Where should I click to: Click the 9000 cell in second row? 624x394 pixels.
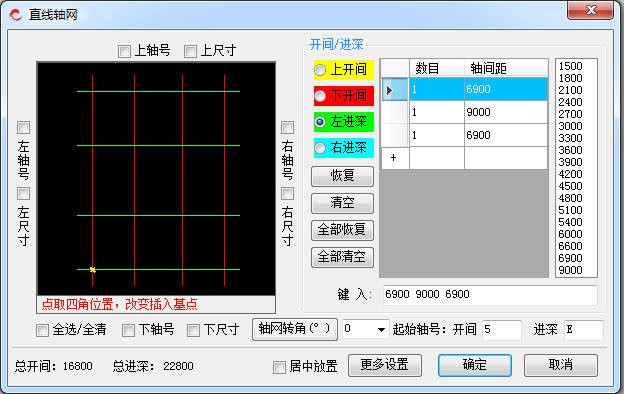pos(506,112)
